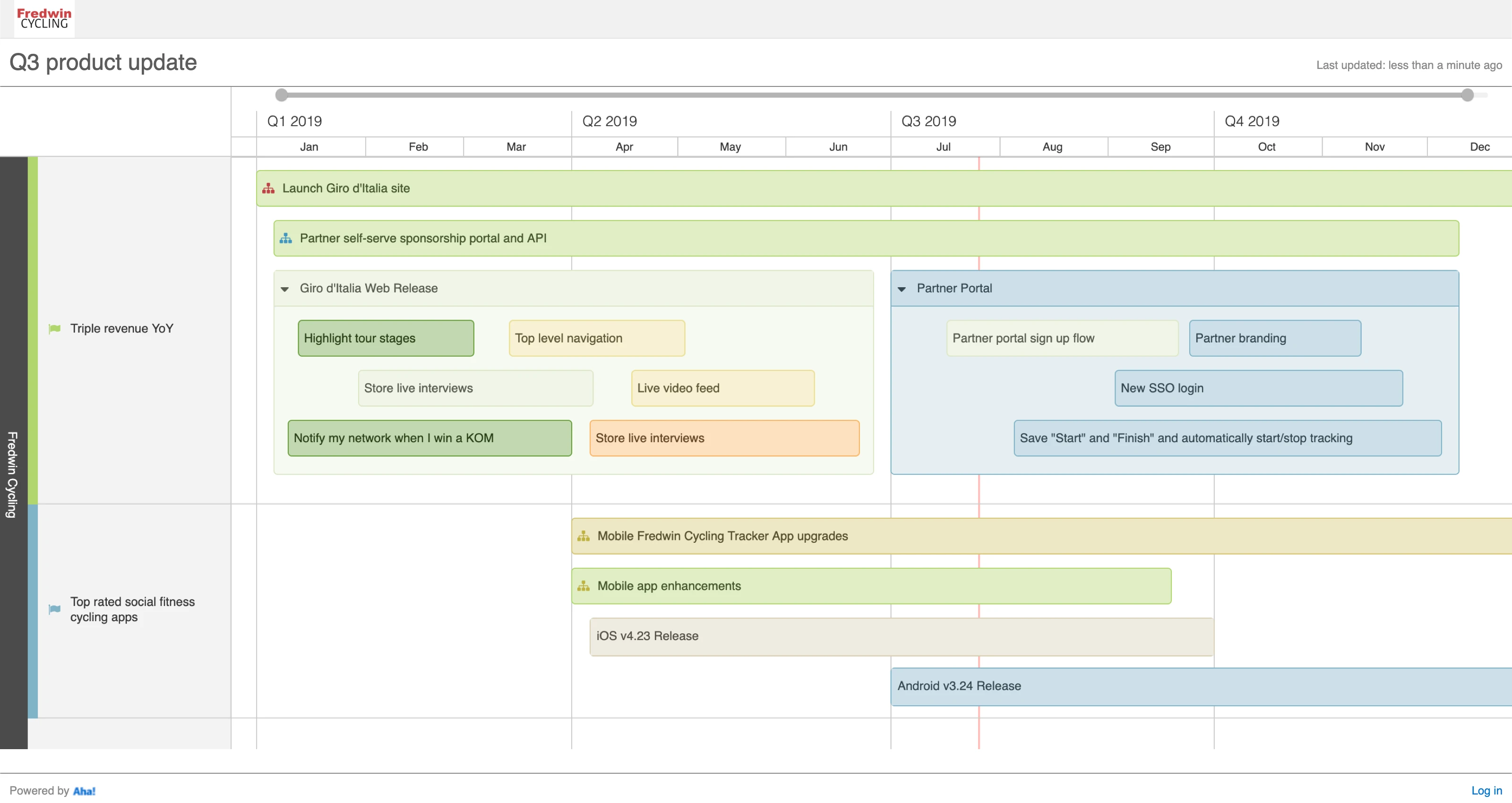Click the blue flag icon beside Top rated social fitness
The height and width of the screenshot is (803, 1512).
coord(55,609)
